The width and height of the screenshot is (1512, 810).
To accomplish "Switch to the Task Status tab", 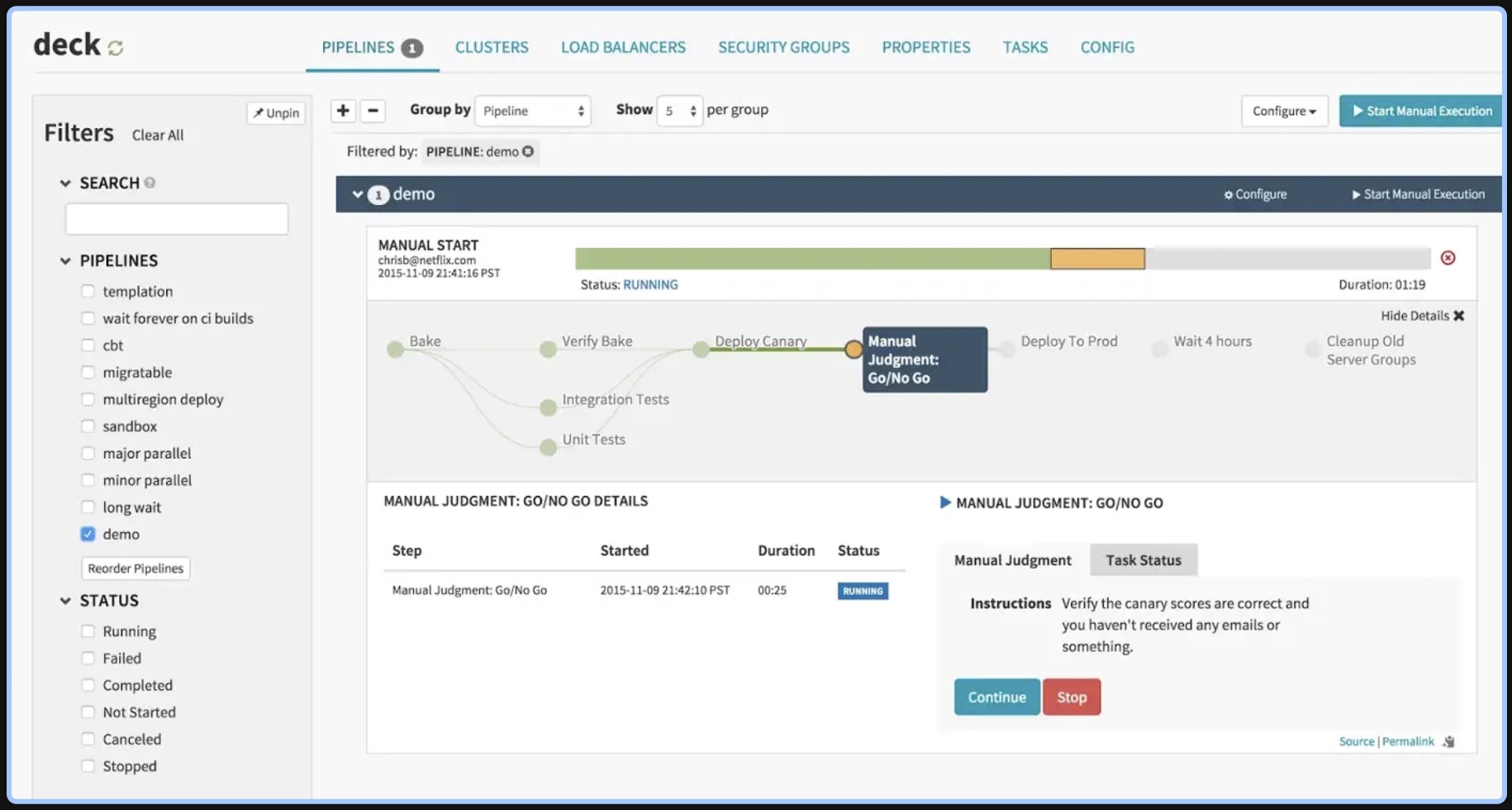I will pos(1144,560).
